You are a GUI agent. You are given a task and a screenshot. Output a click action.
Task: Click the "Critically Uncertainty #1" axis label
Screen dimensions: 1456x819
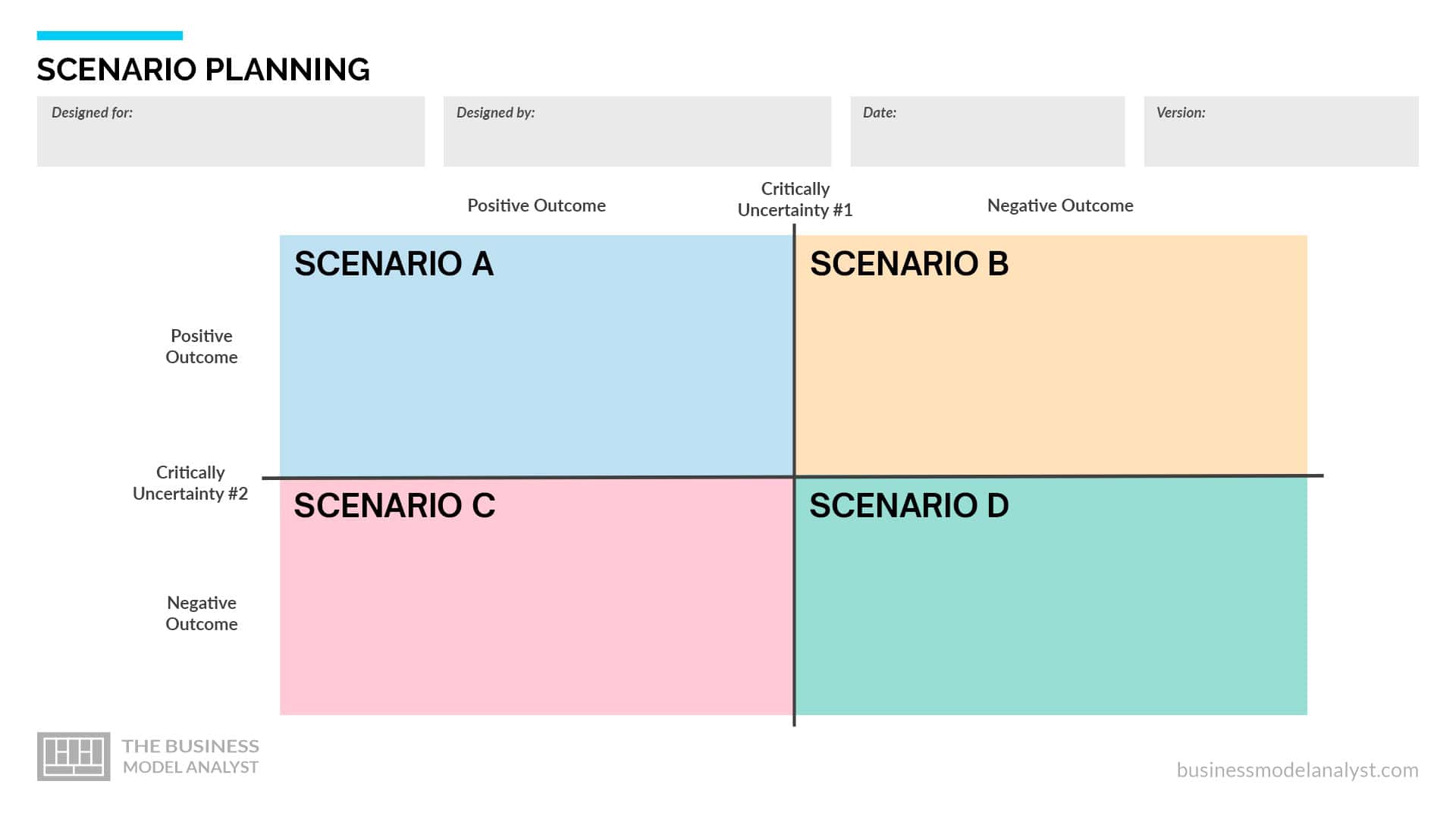pos(795,199)
